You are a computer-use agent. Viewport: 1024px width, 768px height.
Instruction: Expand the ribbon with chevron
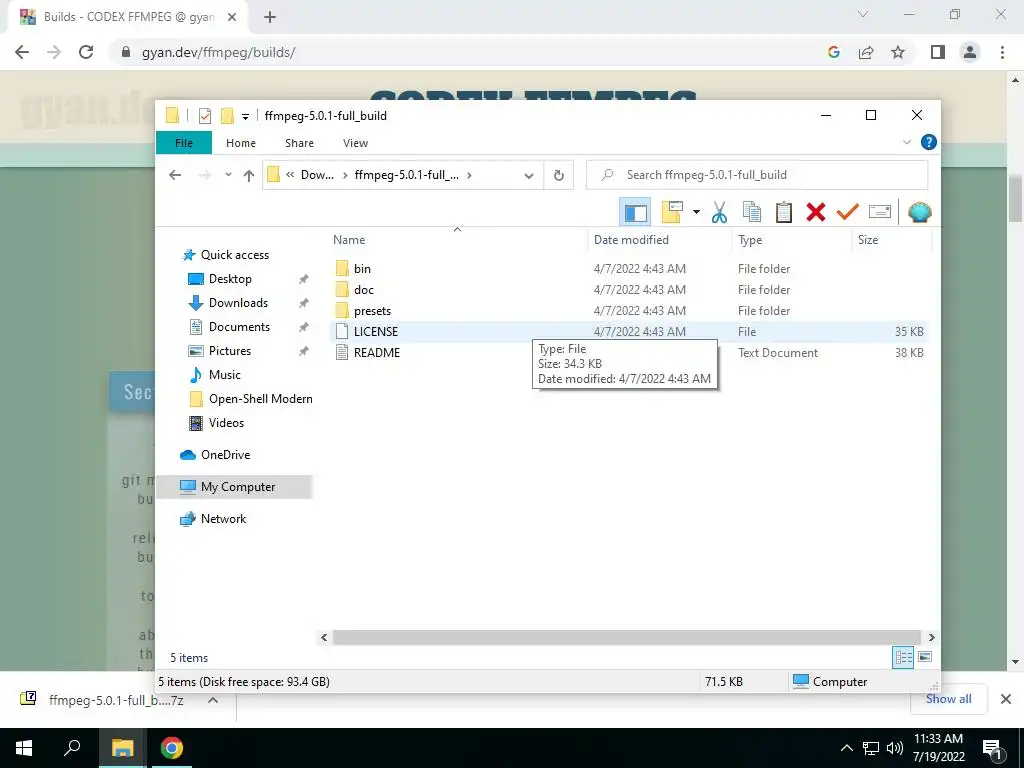[906, 142]
